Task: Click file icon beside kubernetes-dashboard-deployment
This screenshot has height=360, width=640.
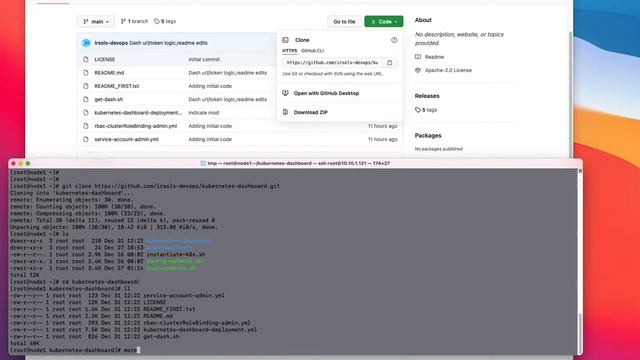Action: point(86,113)
